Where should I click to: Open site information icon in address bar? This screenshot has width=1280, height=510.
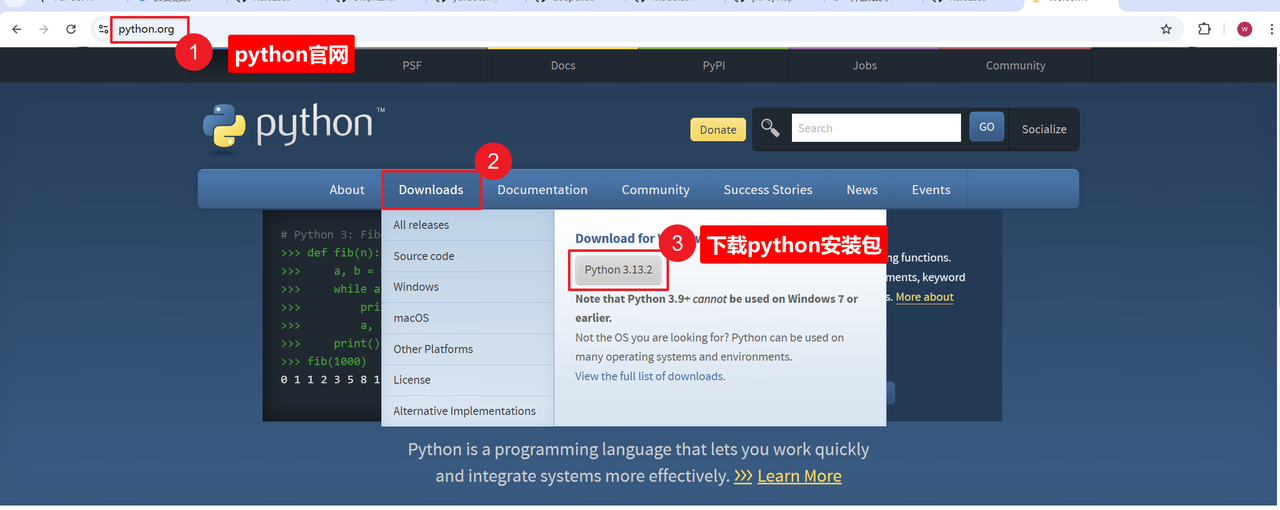point(103,29)
